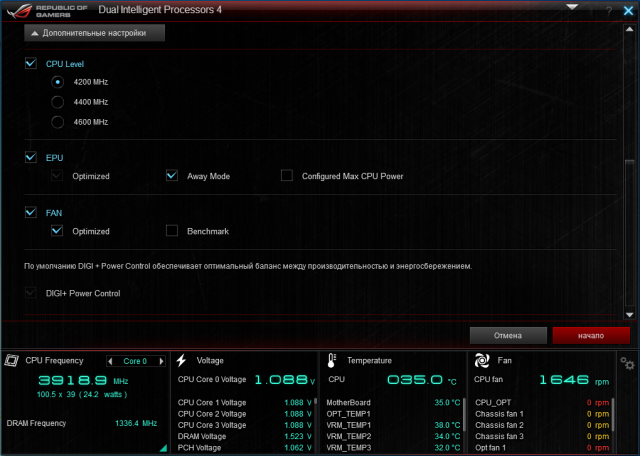Click the CPU Core 1 Voltage row
Image resolution: width=640 pixels, height=456 pixels.
point(245,403)
